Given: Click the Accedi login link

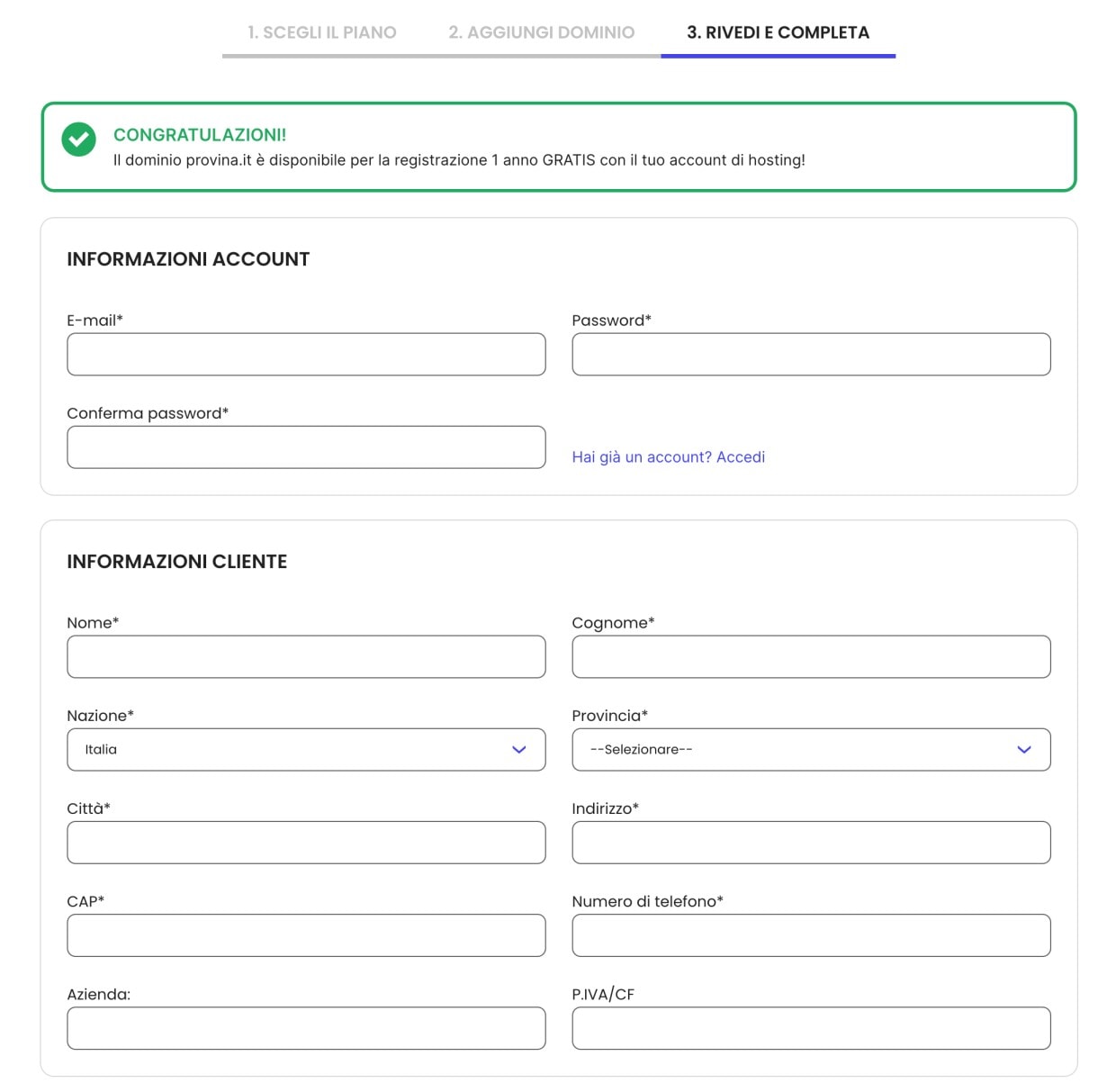Looking at the screenshot, I should coord(740,457).
